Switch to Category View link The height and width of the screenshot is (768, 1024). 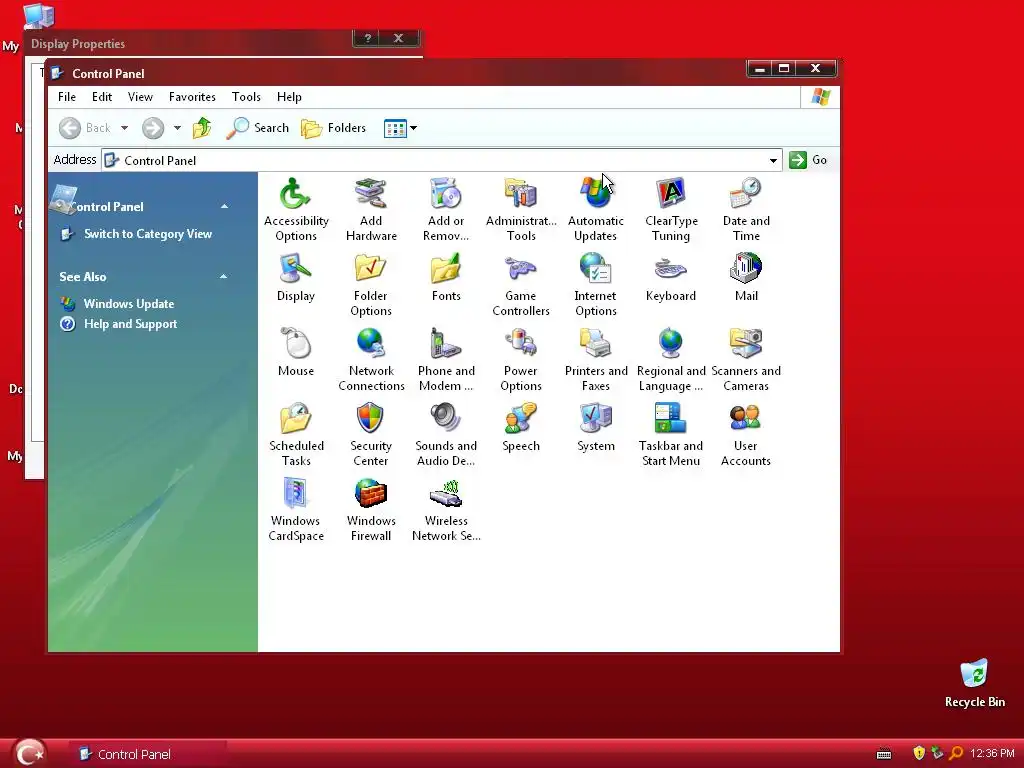click(148, 234)
